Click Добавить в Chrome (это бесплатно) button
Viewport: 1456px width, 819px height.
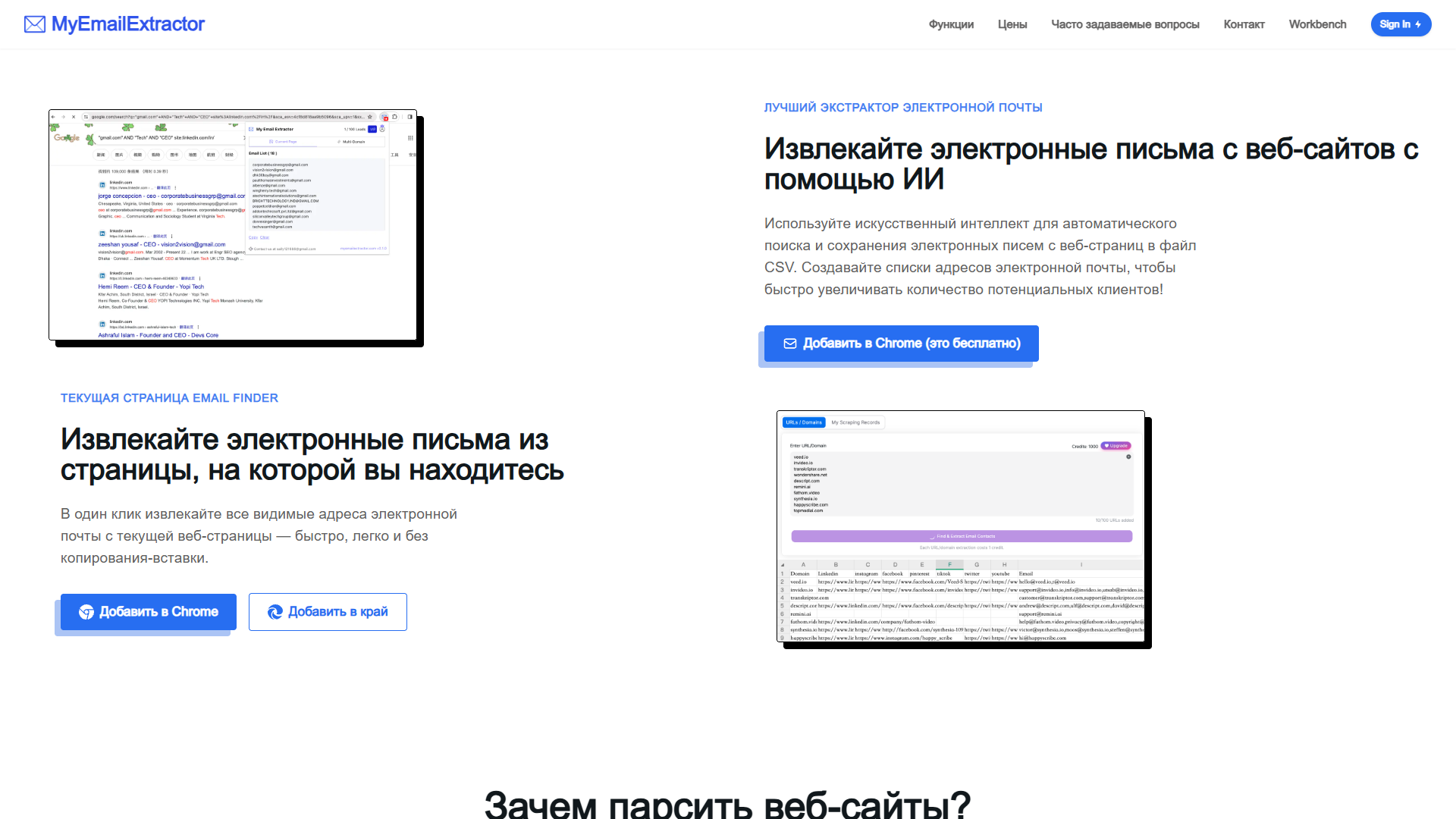(901, 344)
